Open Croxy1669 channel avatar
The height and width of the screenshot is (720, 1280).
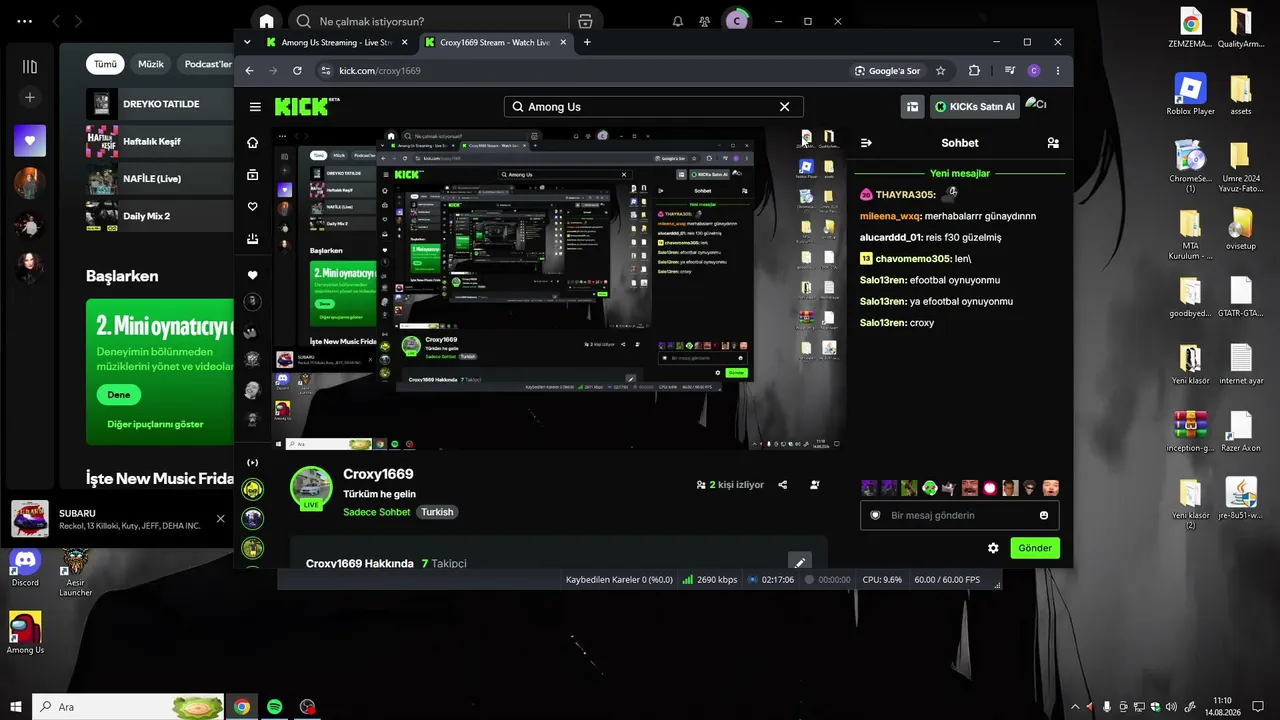[311, 487]
